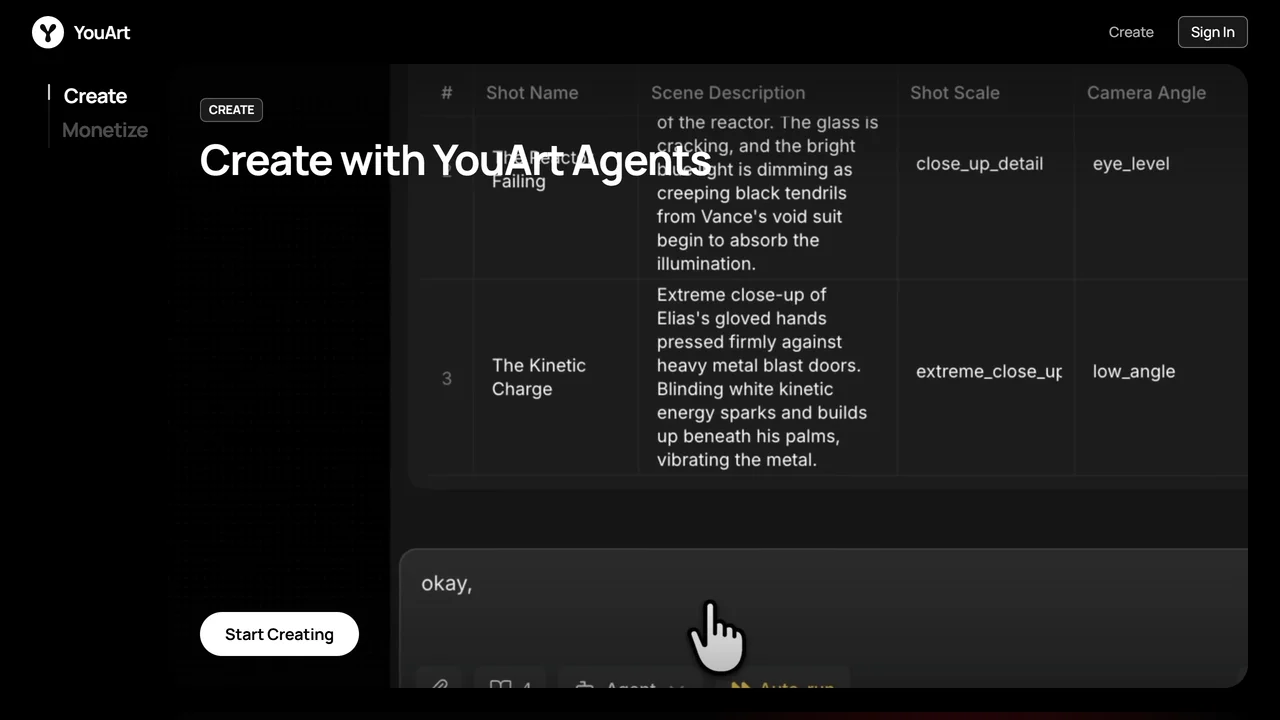Click the close_up_detail shot scale cell
This screenshot has height=720, width=1280.
(x=979, y=164)
